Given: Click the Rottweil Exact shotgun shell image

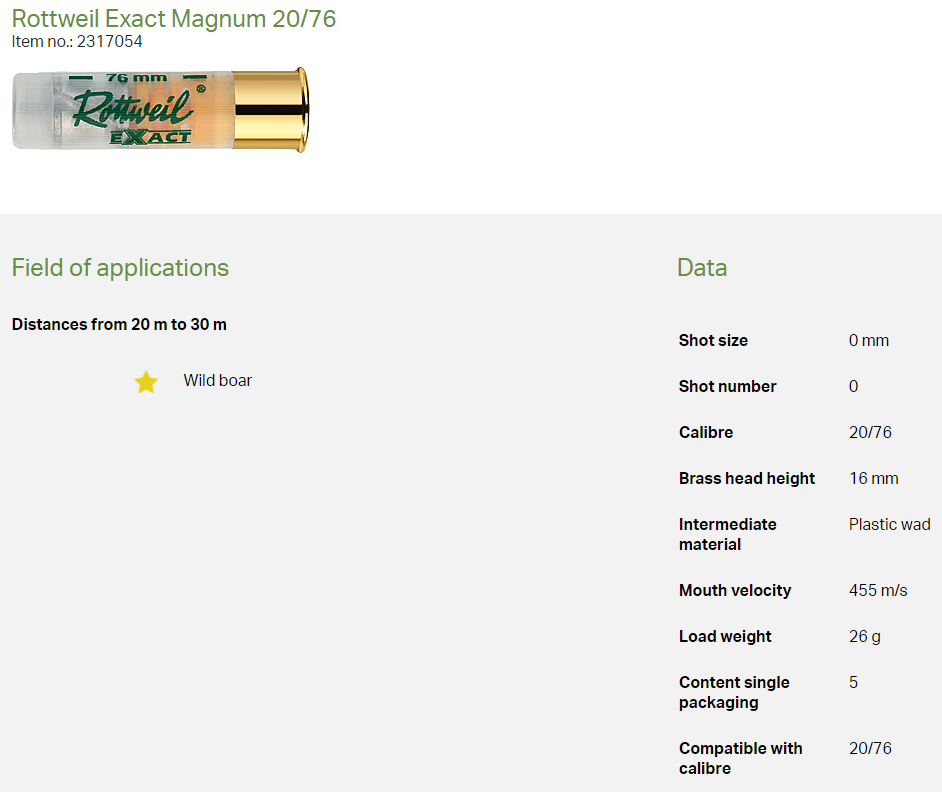Looking at the screenshot, I should coord(160,110).
